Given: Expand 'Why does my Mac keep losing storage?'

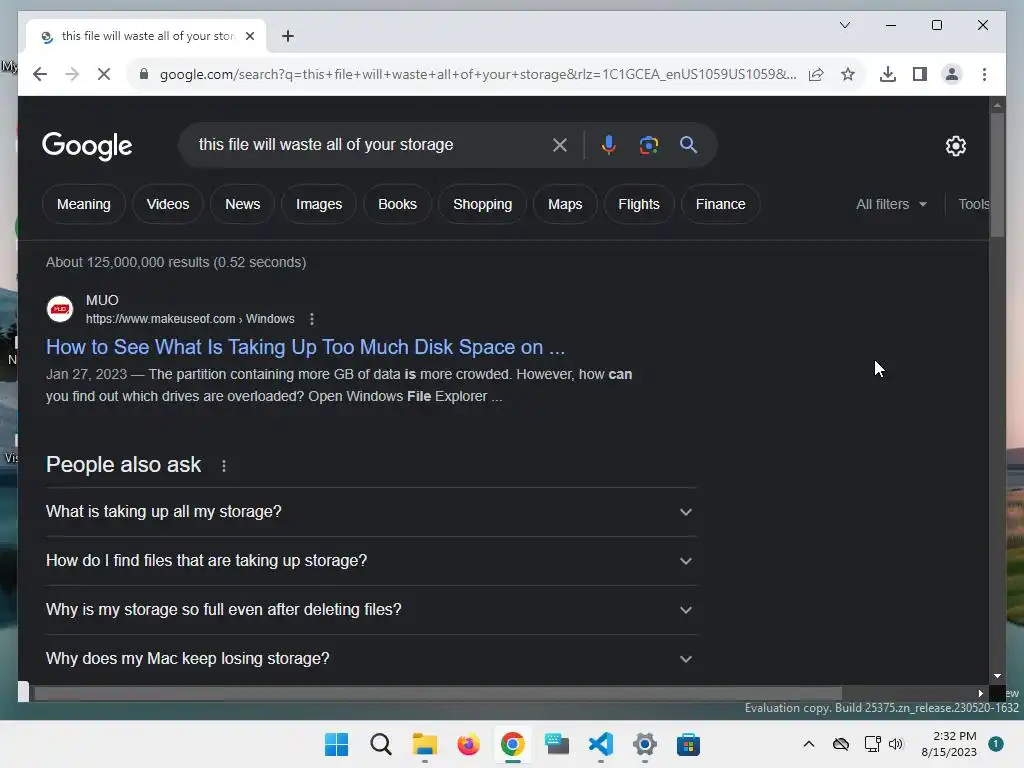Looking at the screenshot, I should [x=371, y=658].
